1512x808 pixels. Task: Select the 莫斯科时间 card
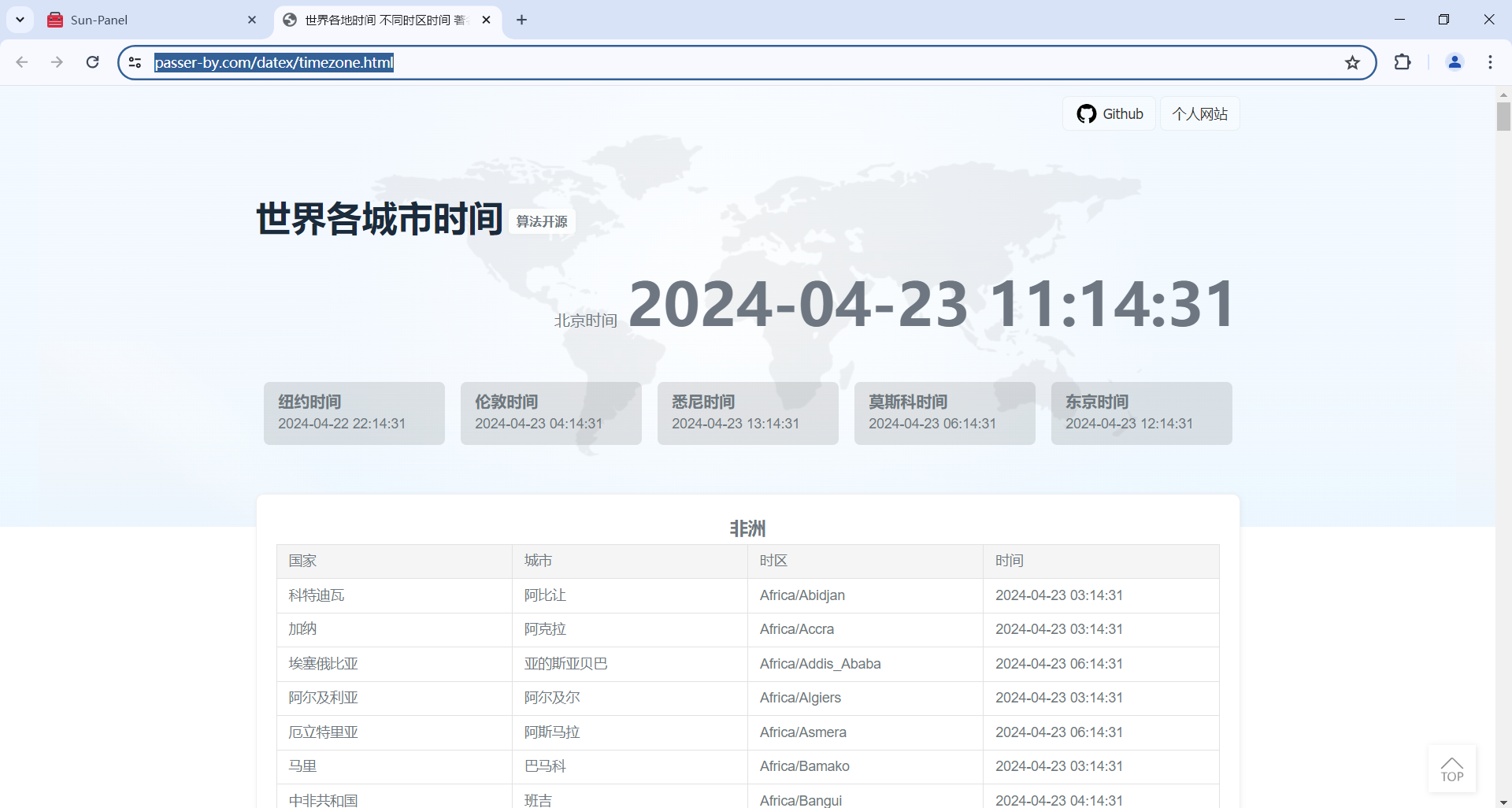945,413
